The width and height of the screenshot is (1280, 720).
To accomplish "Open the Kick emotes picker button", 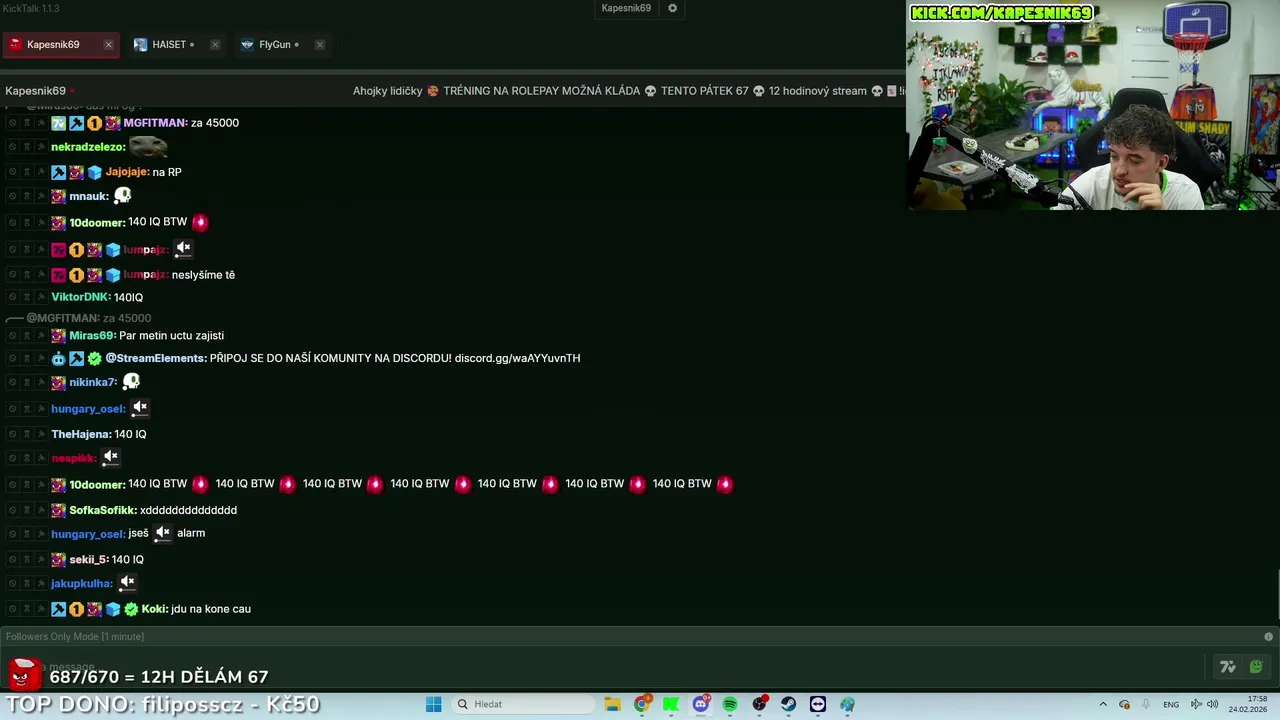I will (x=1256, y=667).
